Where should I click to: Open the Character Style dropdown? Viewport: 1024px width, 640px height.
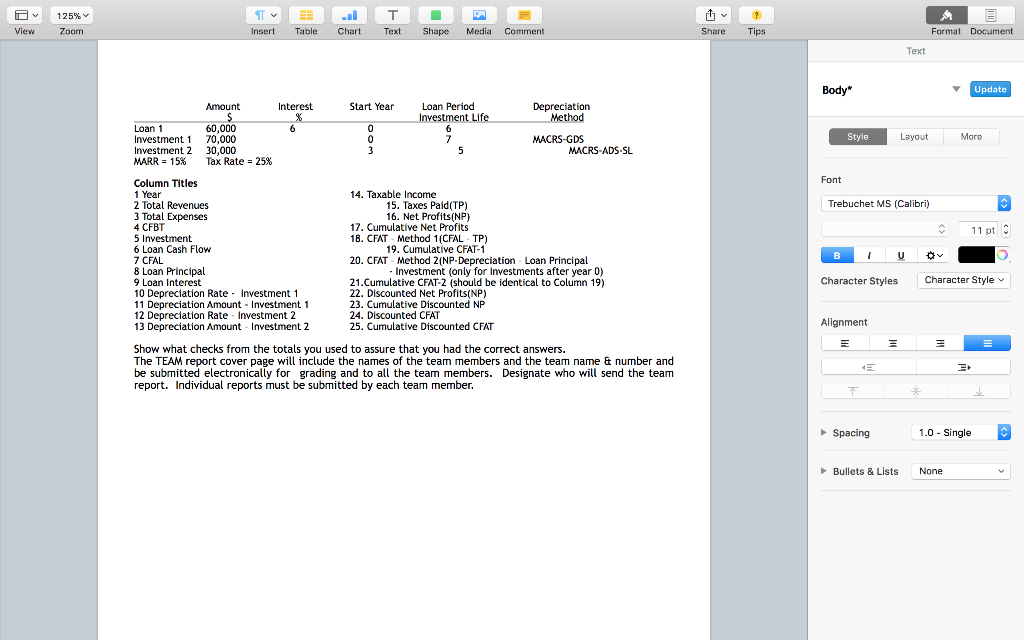click(x=963, y=280)
